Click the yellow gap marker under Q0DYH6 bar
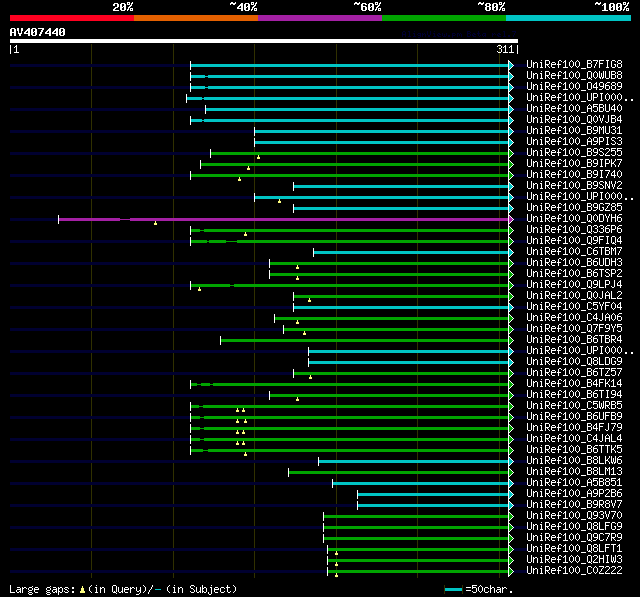Viewport: 640px width, 597px height. 156,223
